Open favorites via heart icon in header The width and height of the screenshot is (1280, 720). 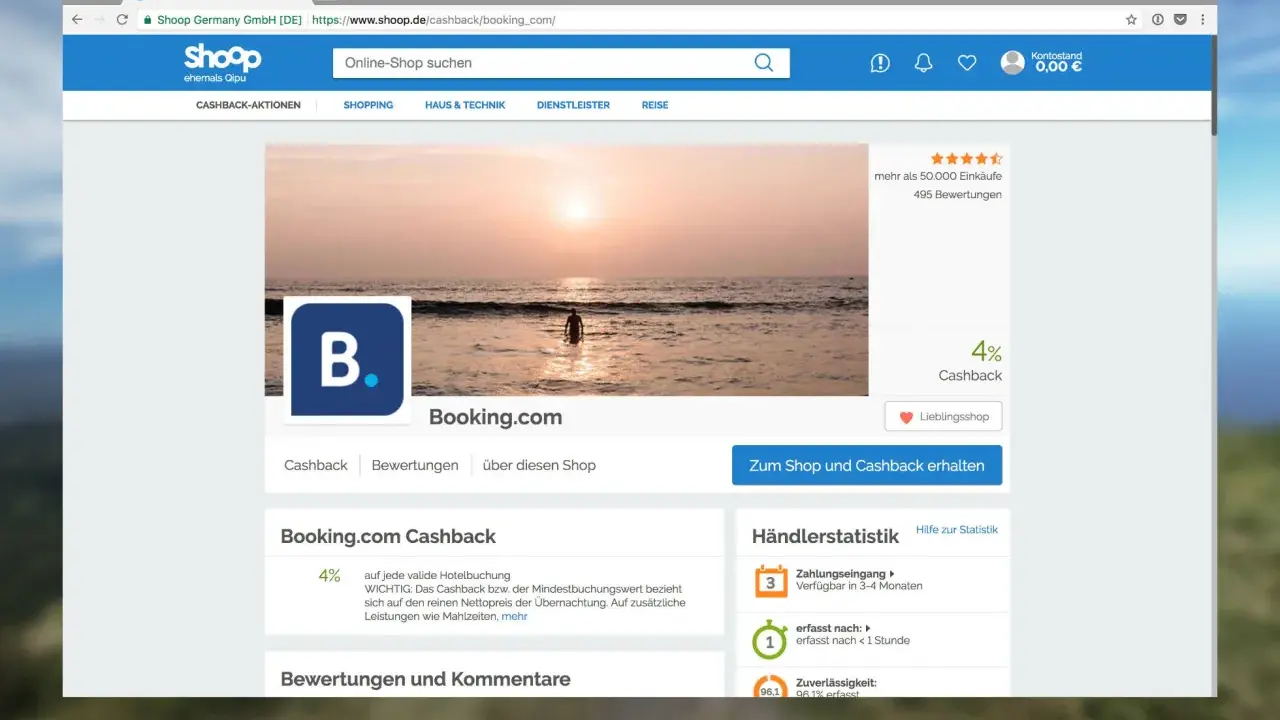967,63
